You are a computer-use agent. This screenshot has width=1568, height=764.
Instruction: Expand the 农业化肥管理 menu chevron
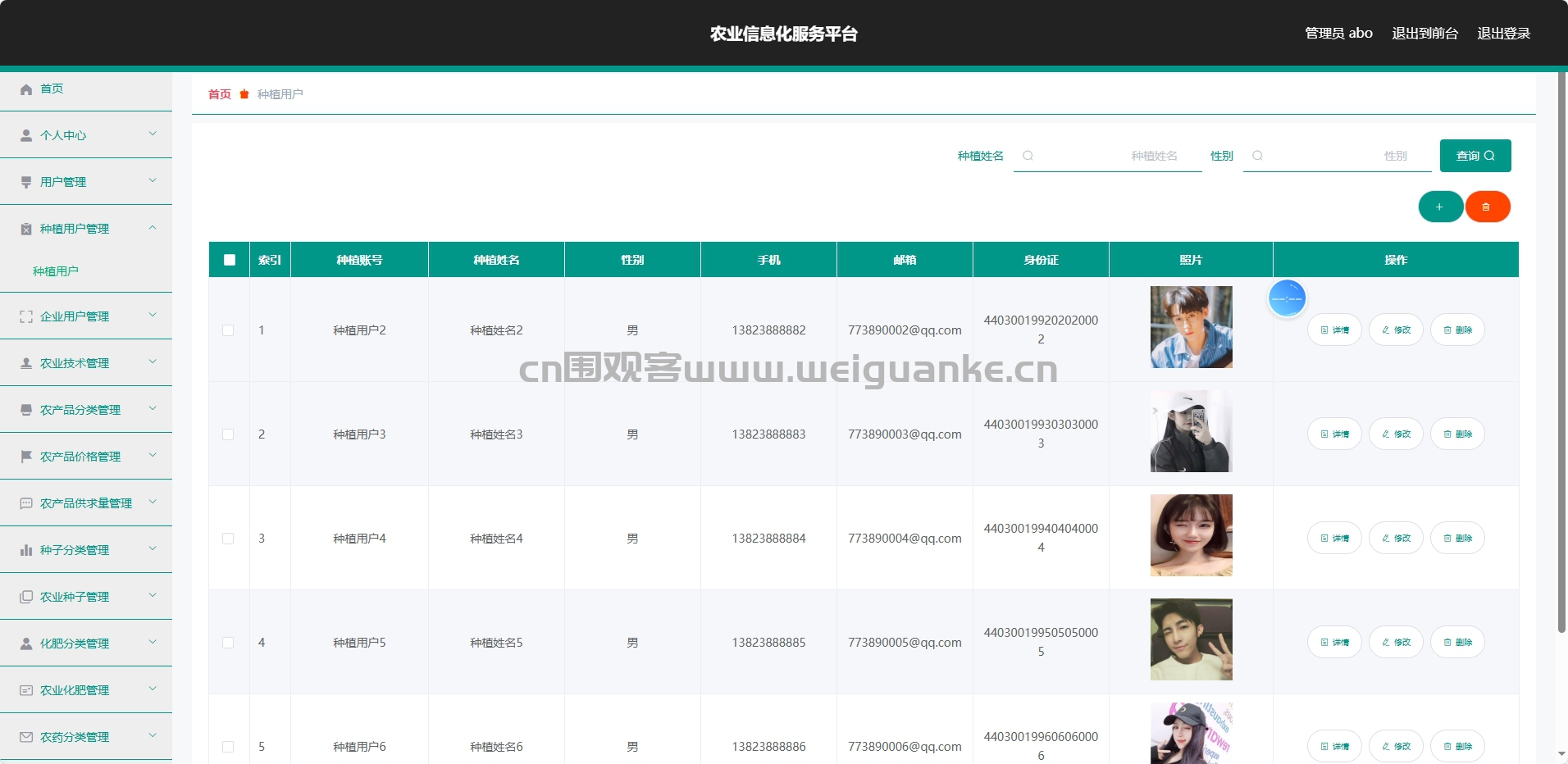(153, 689)
